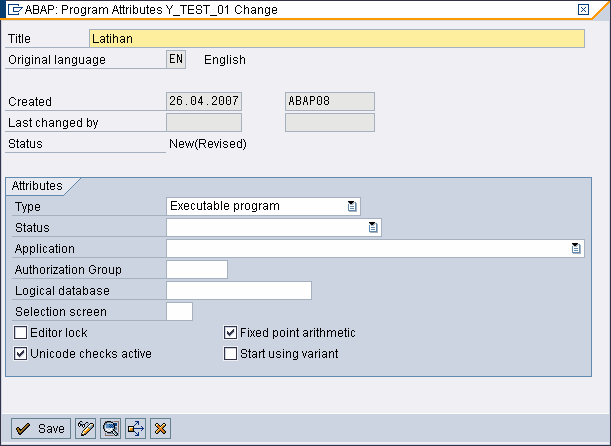Click the Original language EN field
This screenshot has height=446, width=611.
(x=176, y=59)
